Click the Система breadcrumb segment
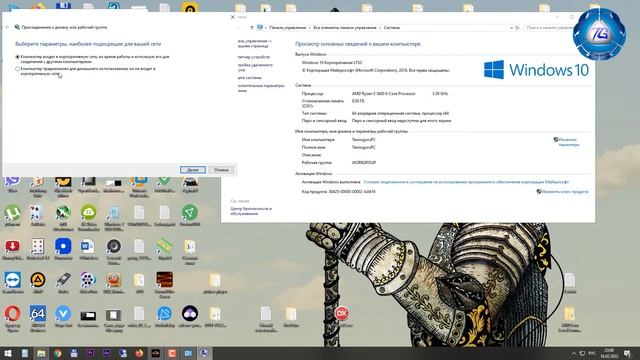Screen dimensions: 640x360 click(392, 28)
